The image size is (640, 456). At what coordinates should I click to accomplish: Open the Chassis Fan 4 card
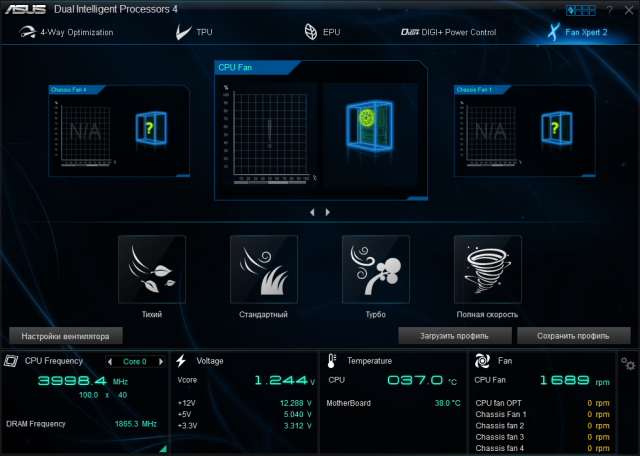click(x=119, y=131)
